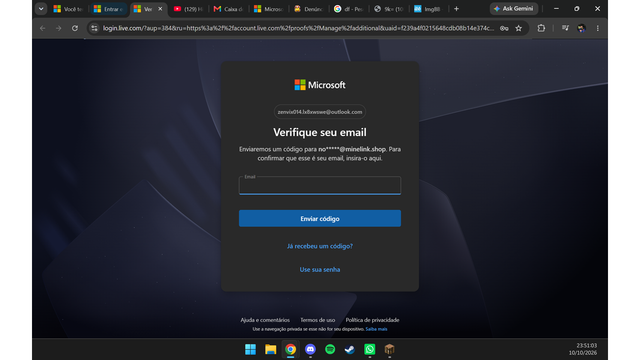This screenshot has height=360, width=640.
Task: Switch to the 'Denúnc' tab
Action: pyautogui.click(x=308, y=9)
